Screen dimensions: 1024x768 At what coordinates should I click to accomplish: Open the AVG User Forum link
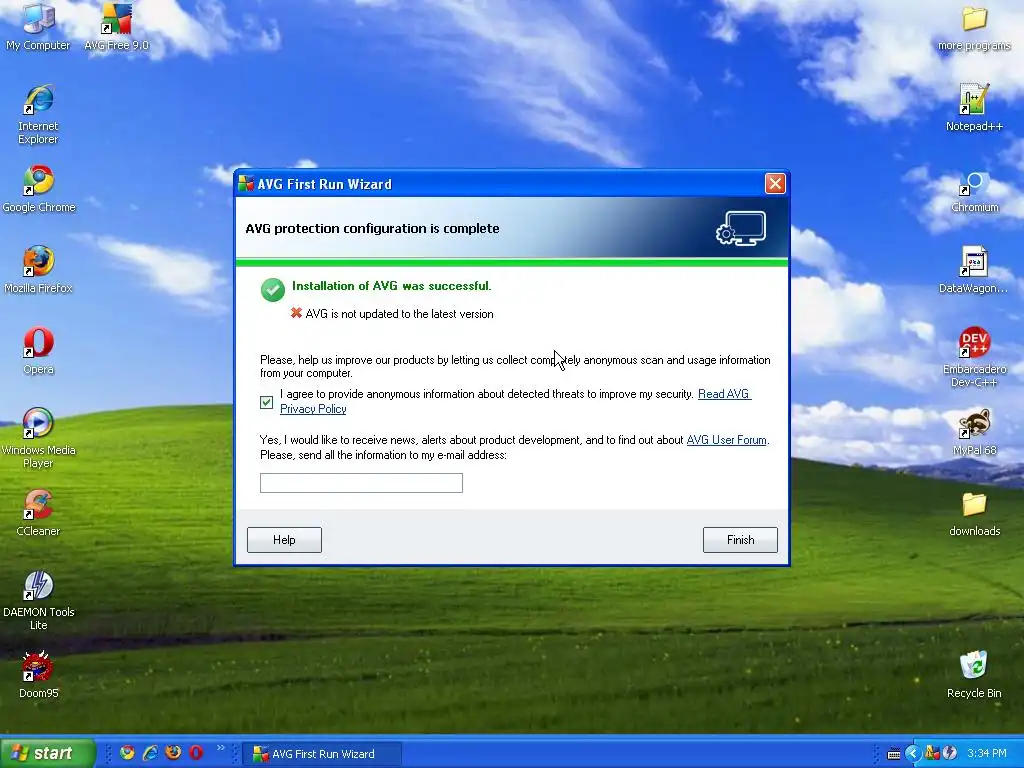pyautogui.click(x=726, y=440)
